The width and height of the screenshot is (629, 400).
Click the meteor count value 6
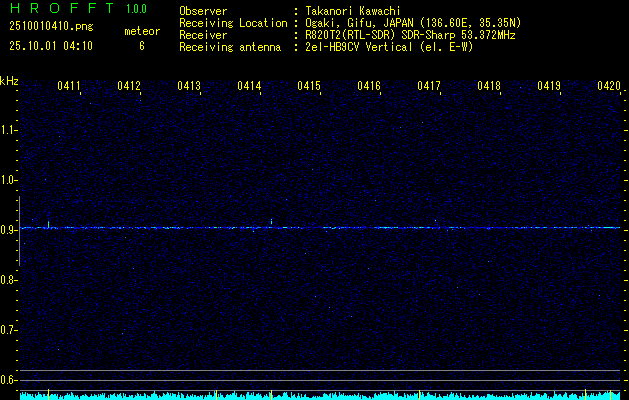point(142,46)
